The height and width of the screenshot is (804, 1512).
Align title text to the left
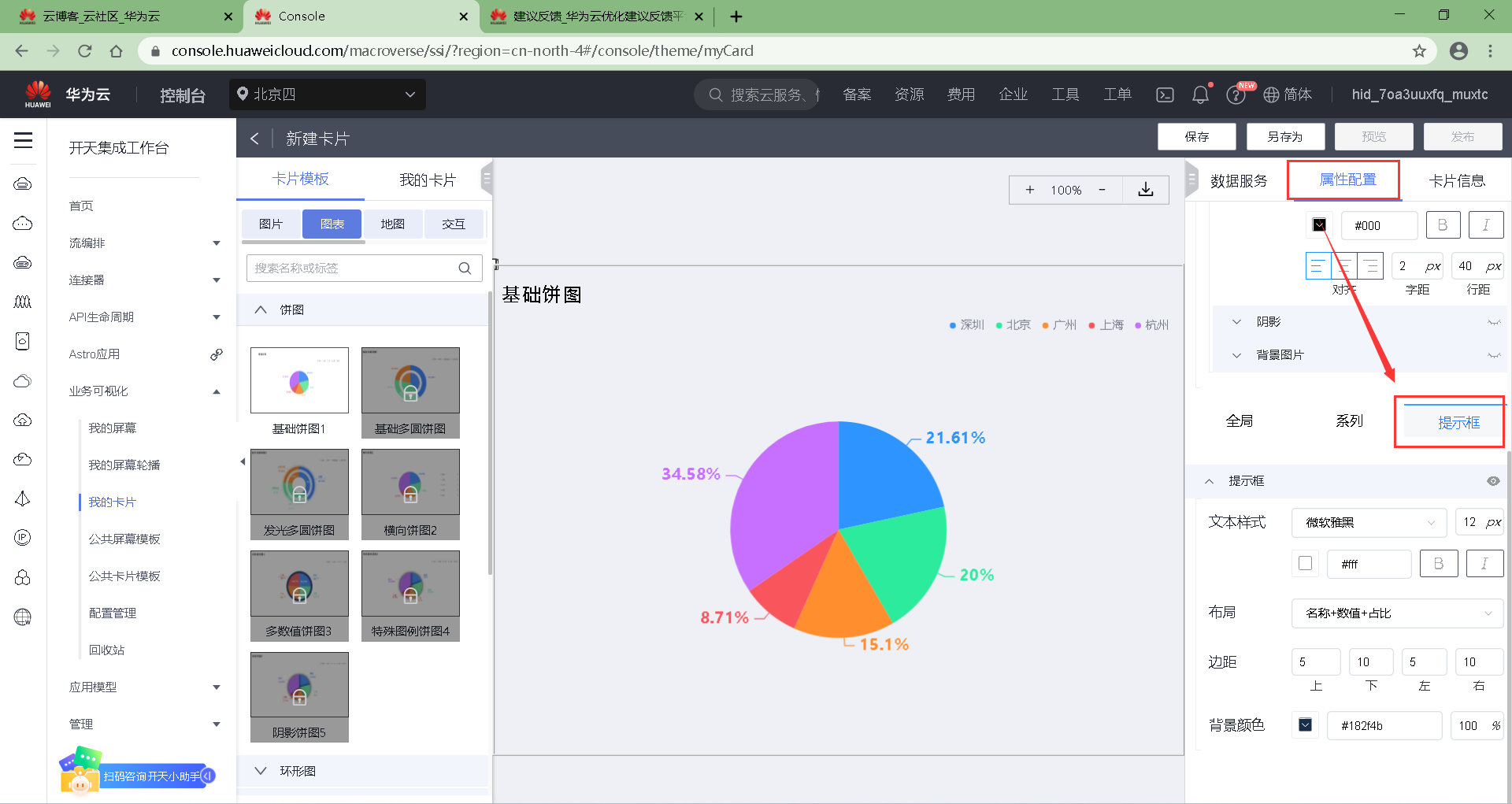pyautogui.click(x=1317, y=266)
